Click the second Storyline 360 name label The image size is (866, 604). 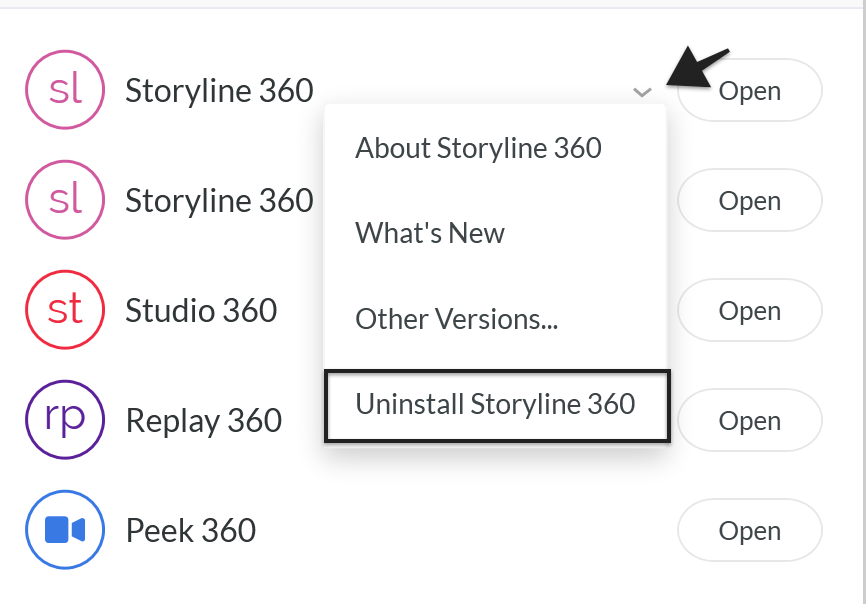219,201
